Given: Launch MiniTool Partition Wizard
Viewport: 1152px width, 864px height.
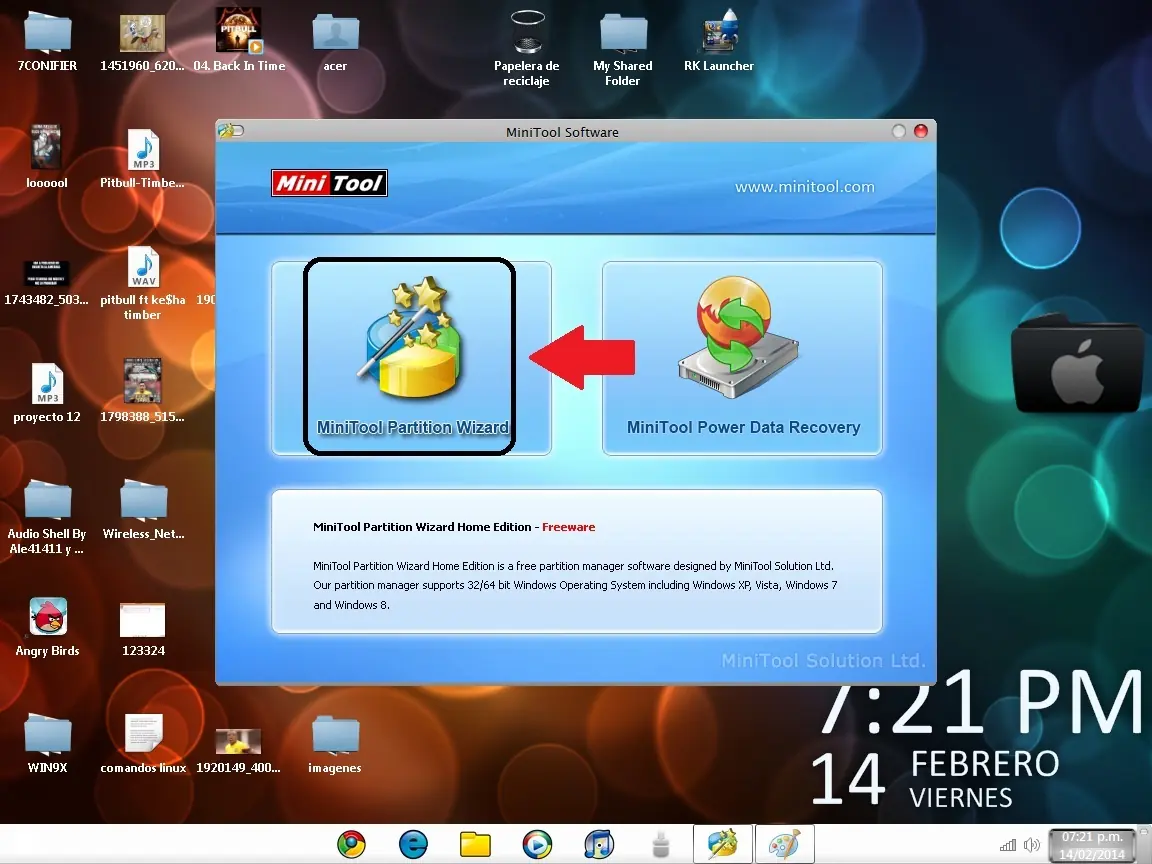Looking at the screenshot, I should coord(411,358).
